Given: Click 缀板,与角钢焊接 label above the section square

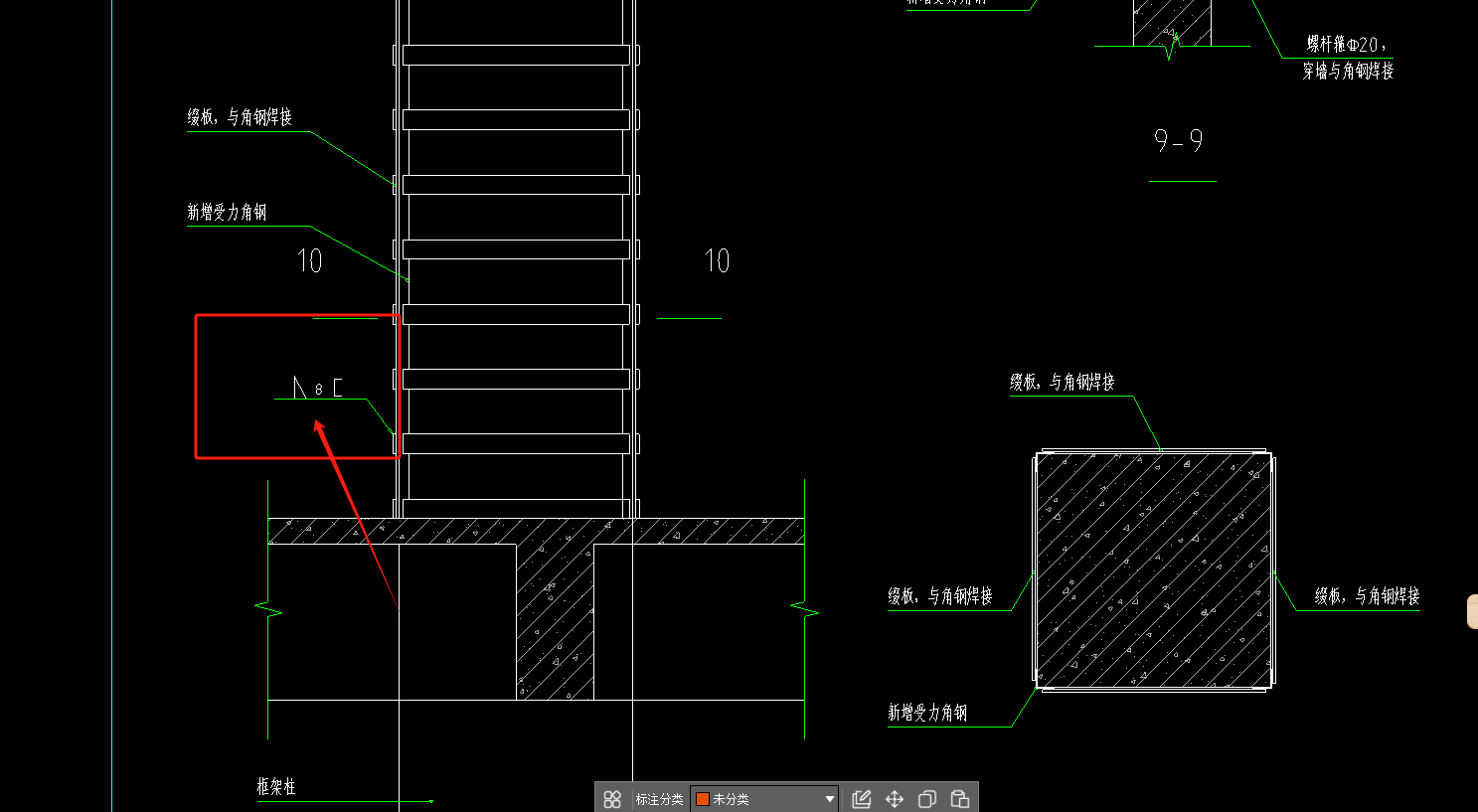Looking at the screenshot, I should pos(1063,382).
